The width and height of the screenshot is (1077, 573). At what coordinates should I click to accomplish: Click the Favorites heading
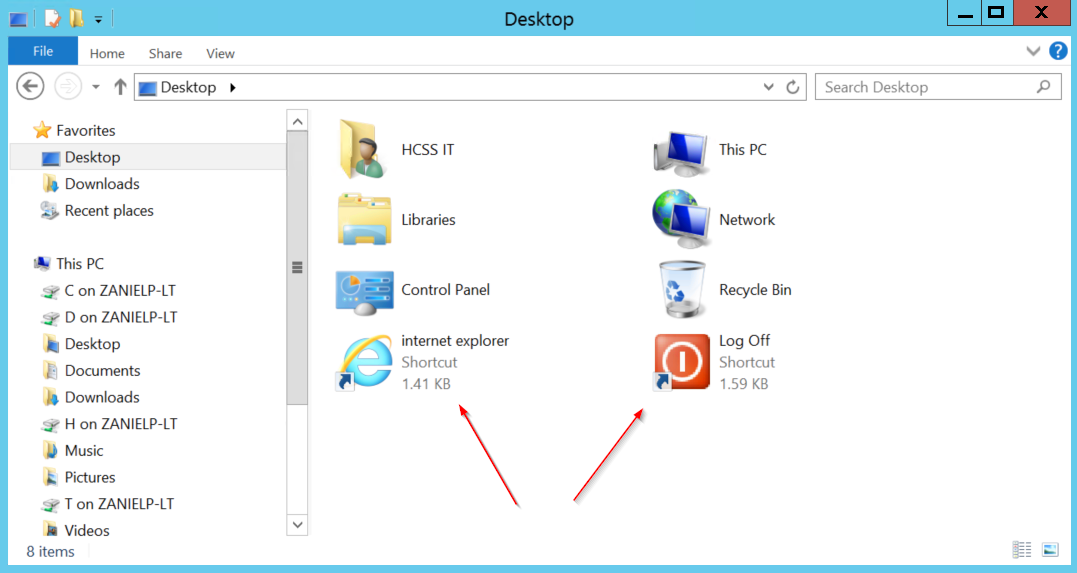pos(86,131)
